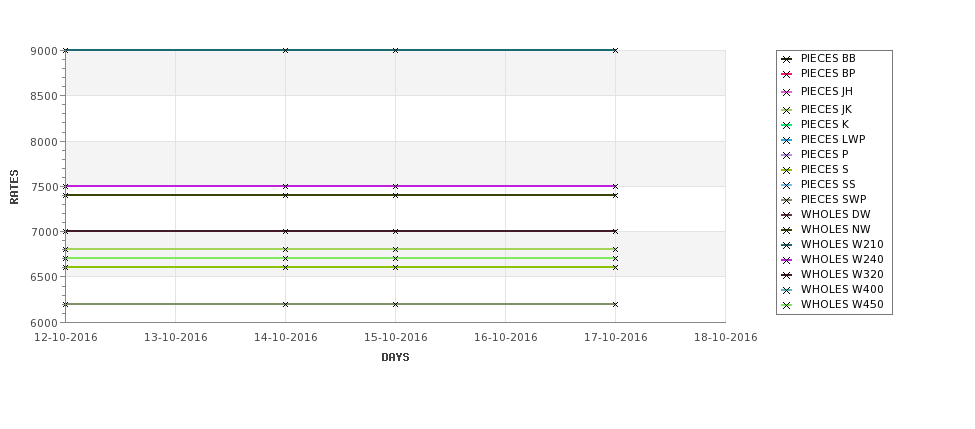
Task: Click the 6200 data point on 17-10-2016
Action: click(x=615, y=304)
